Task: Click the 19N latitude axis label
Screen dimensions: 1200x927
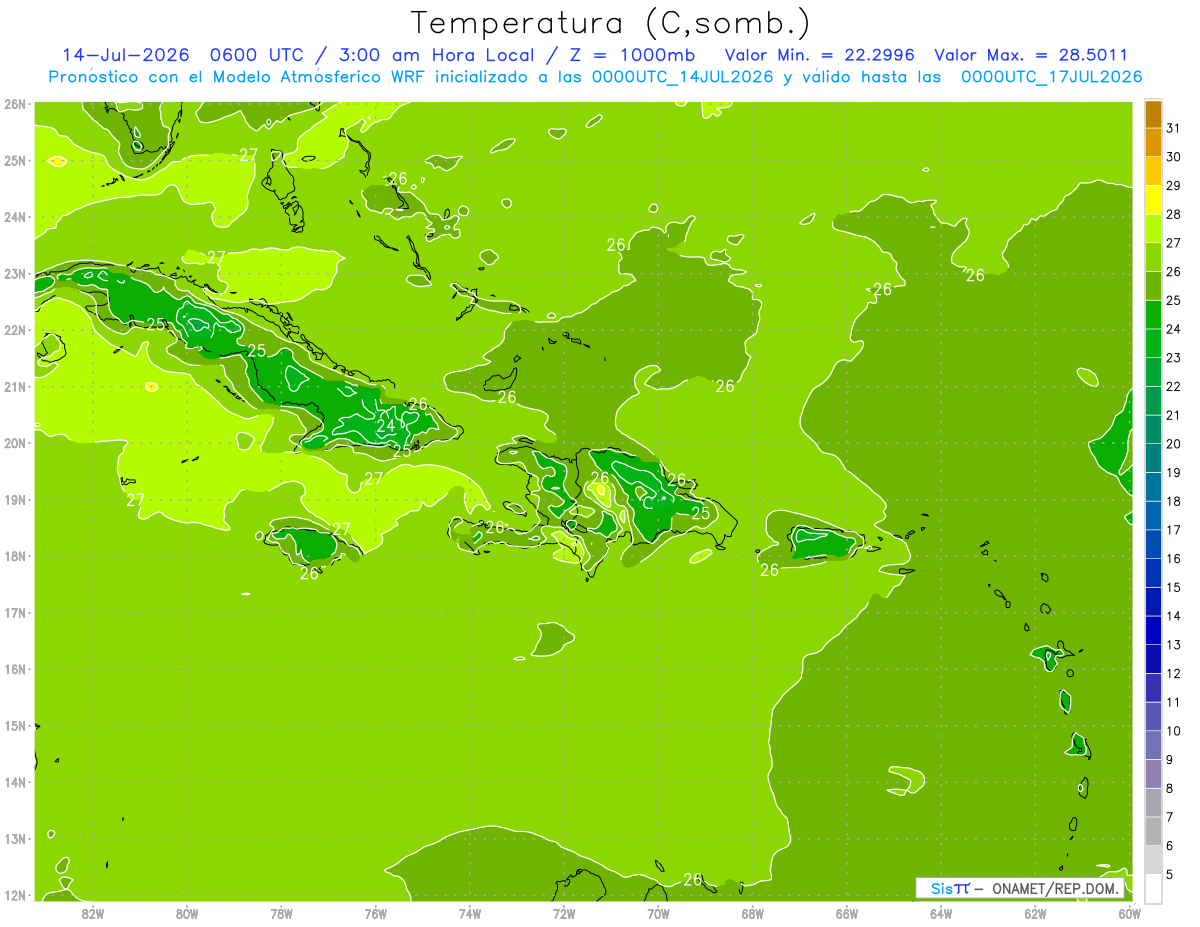Action: pos(14,499)
